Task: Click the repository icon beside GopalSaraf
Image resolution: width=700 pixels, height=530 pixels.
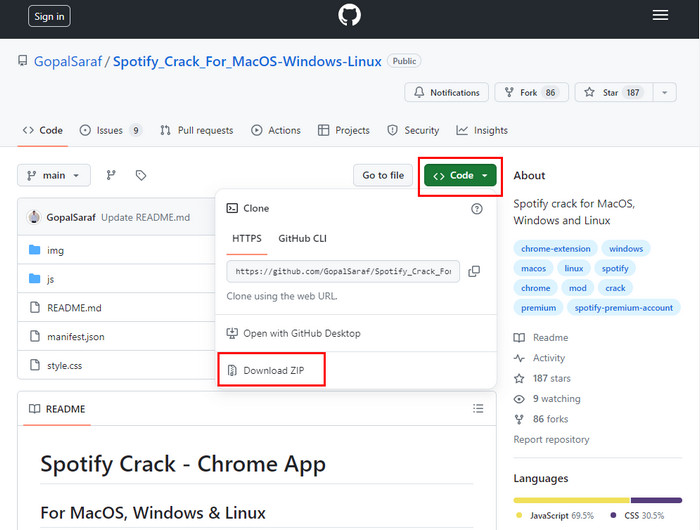Action: coord(22,61)
